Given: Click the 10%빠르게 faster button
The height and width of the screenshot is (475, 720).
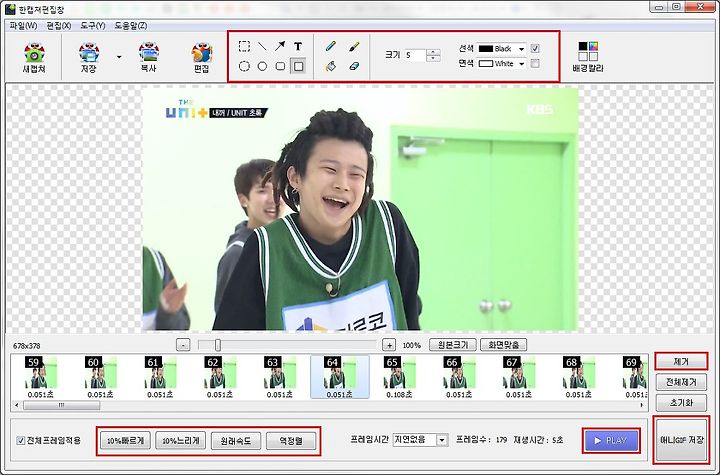Looking at the screenshot, I should (125, 441).
